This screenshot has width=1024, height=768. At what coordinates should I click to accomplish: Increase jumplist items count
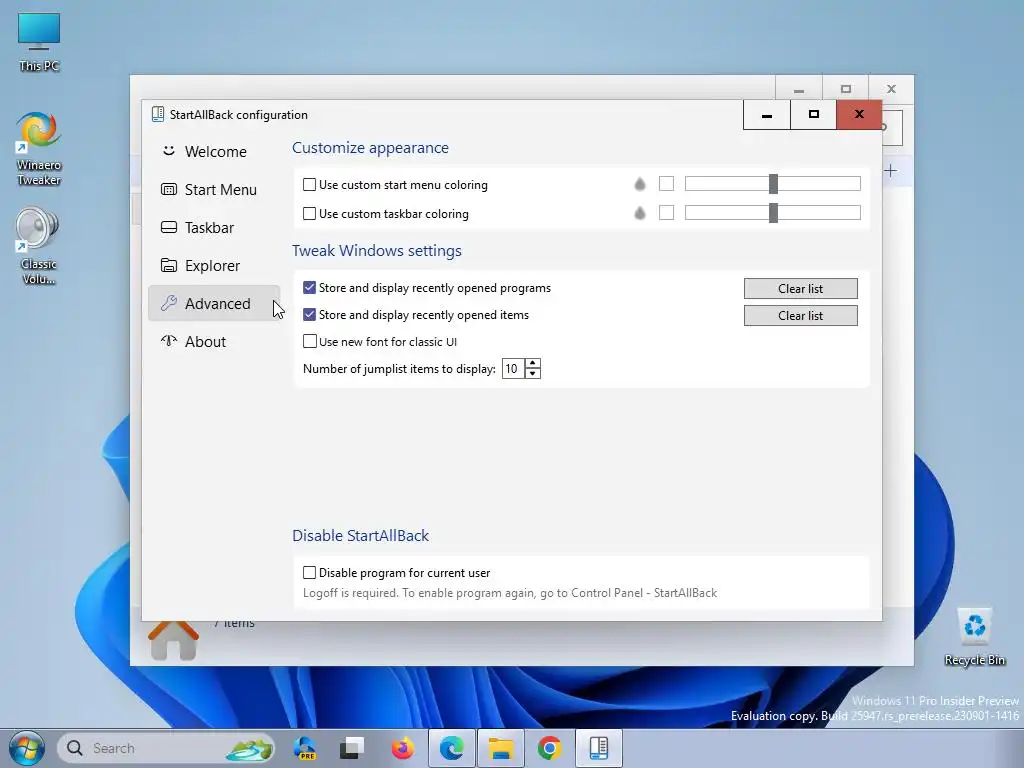click(x=533, y=364)
